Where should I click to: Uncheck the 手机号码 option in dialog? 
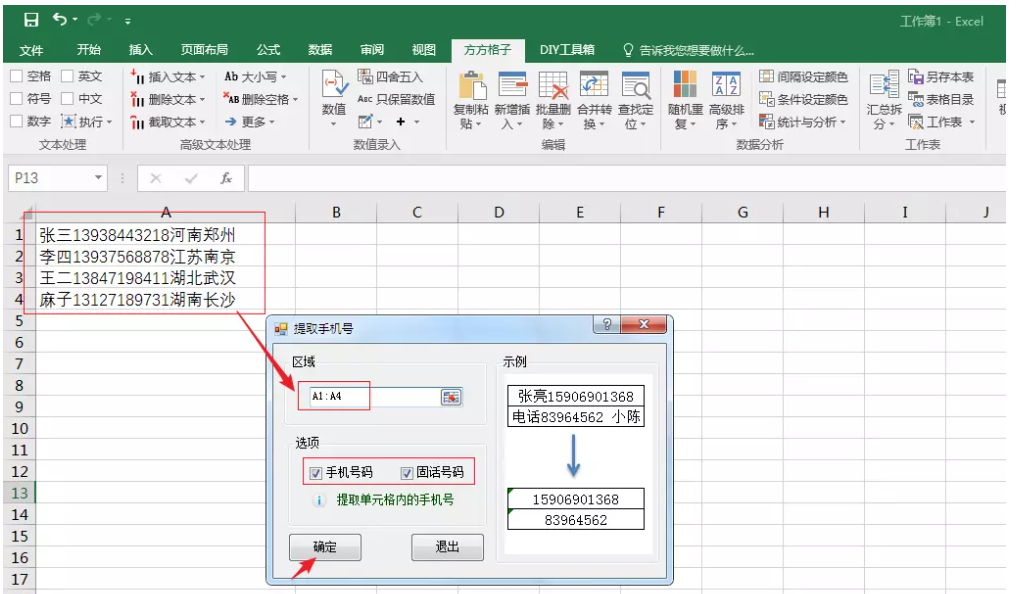click(316, 473)
